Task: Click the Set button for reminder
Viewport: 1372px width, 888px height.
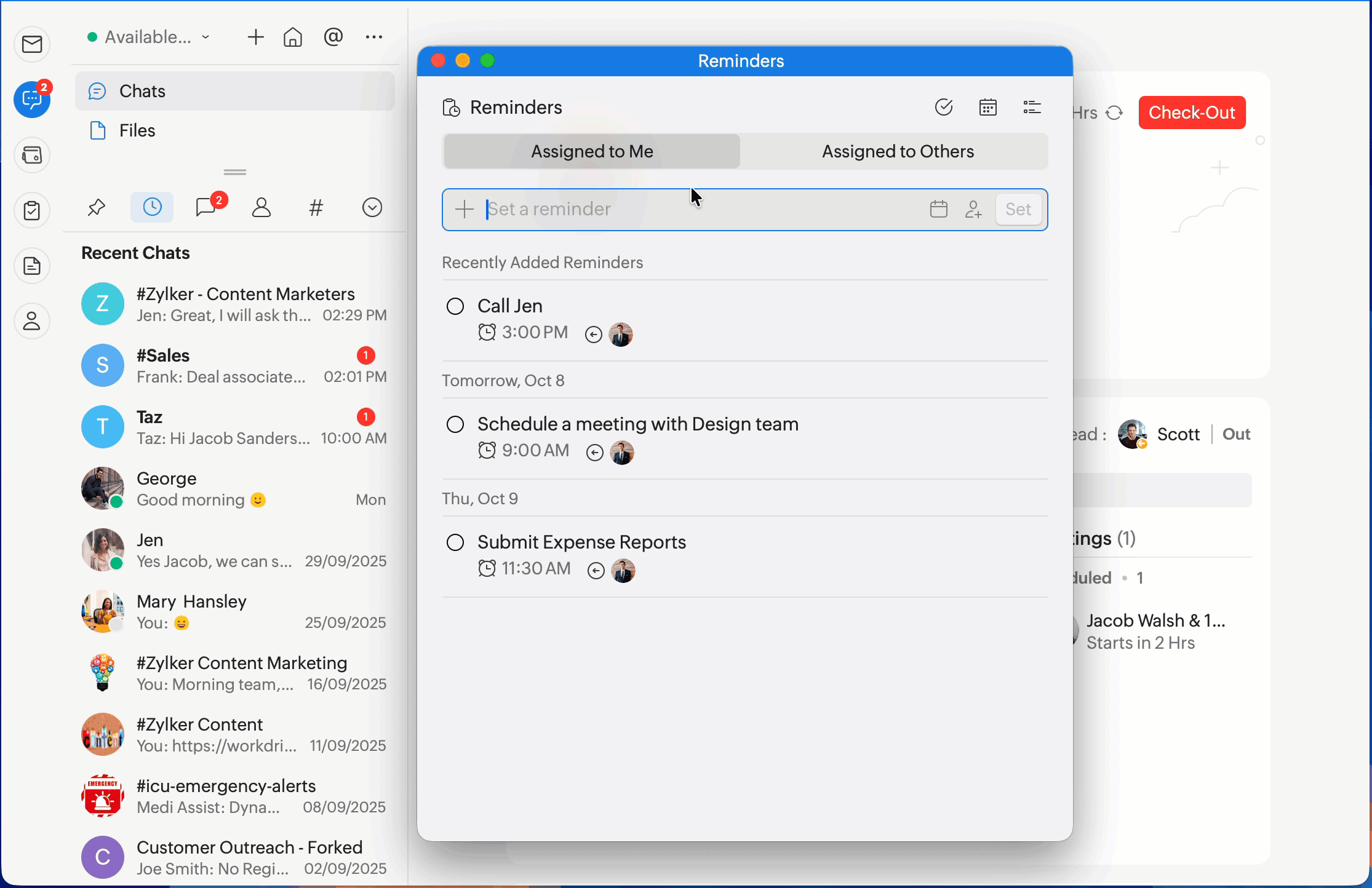Action: tap(1018, 210)
